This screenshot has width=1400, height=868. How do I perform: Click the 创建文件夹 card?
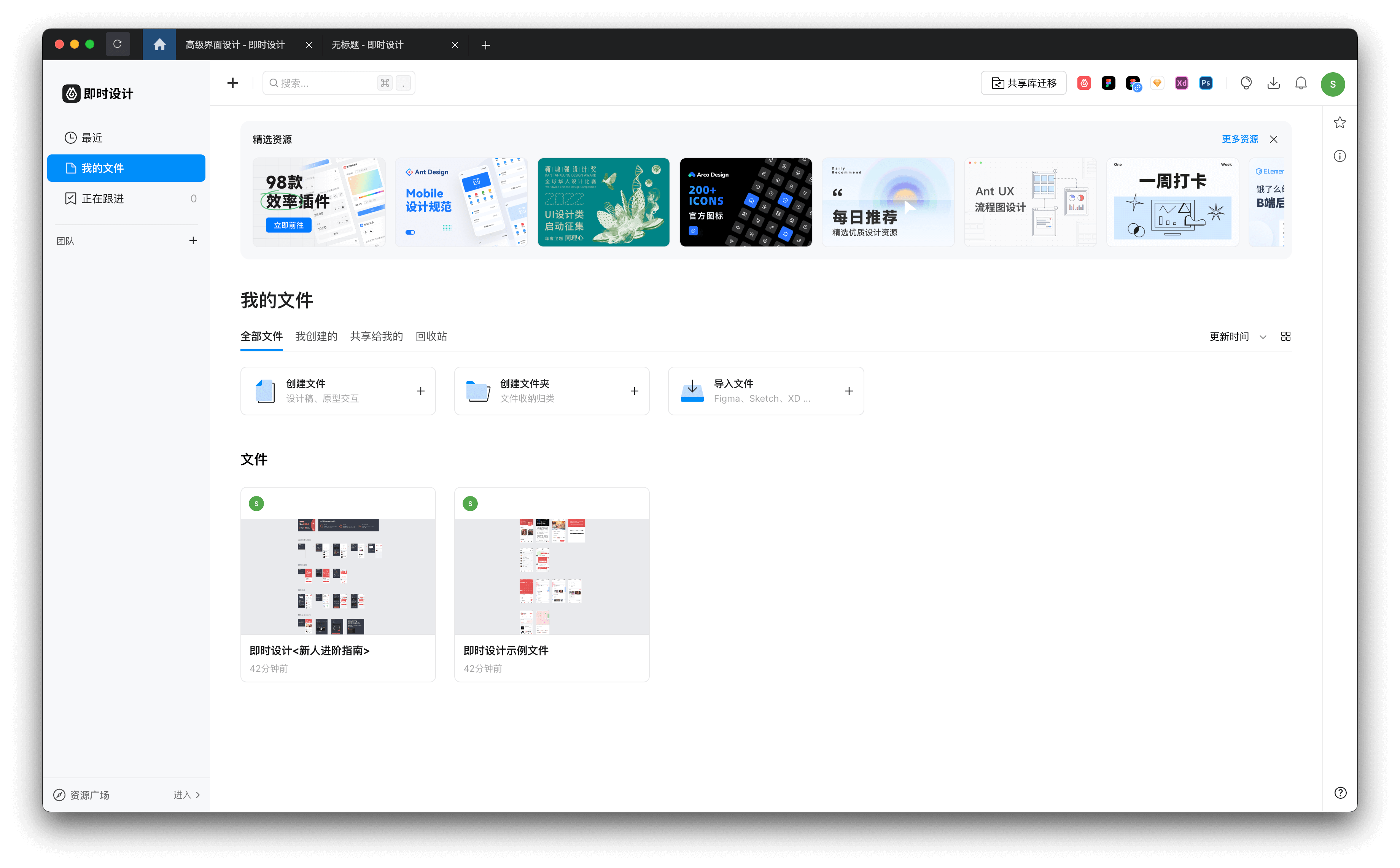(551, 390)
